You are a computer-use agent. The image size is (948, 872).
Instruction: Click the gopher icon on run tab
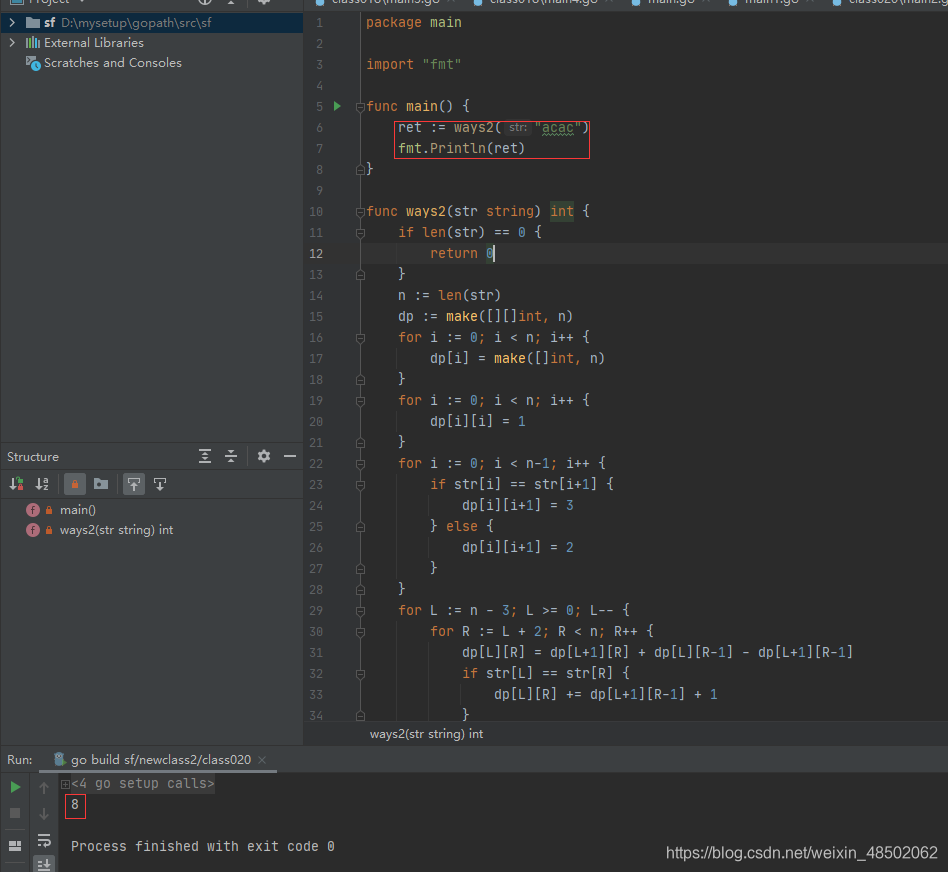(60, 760)
